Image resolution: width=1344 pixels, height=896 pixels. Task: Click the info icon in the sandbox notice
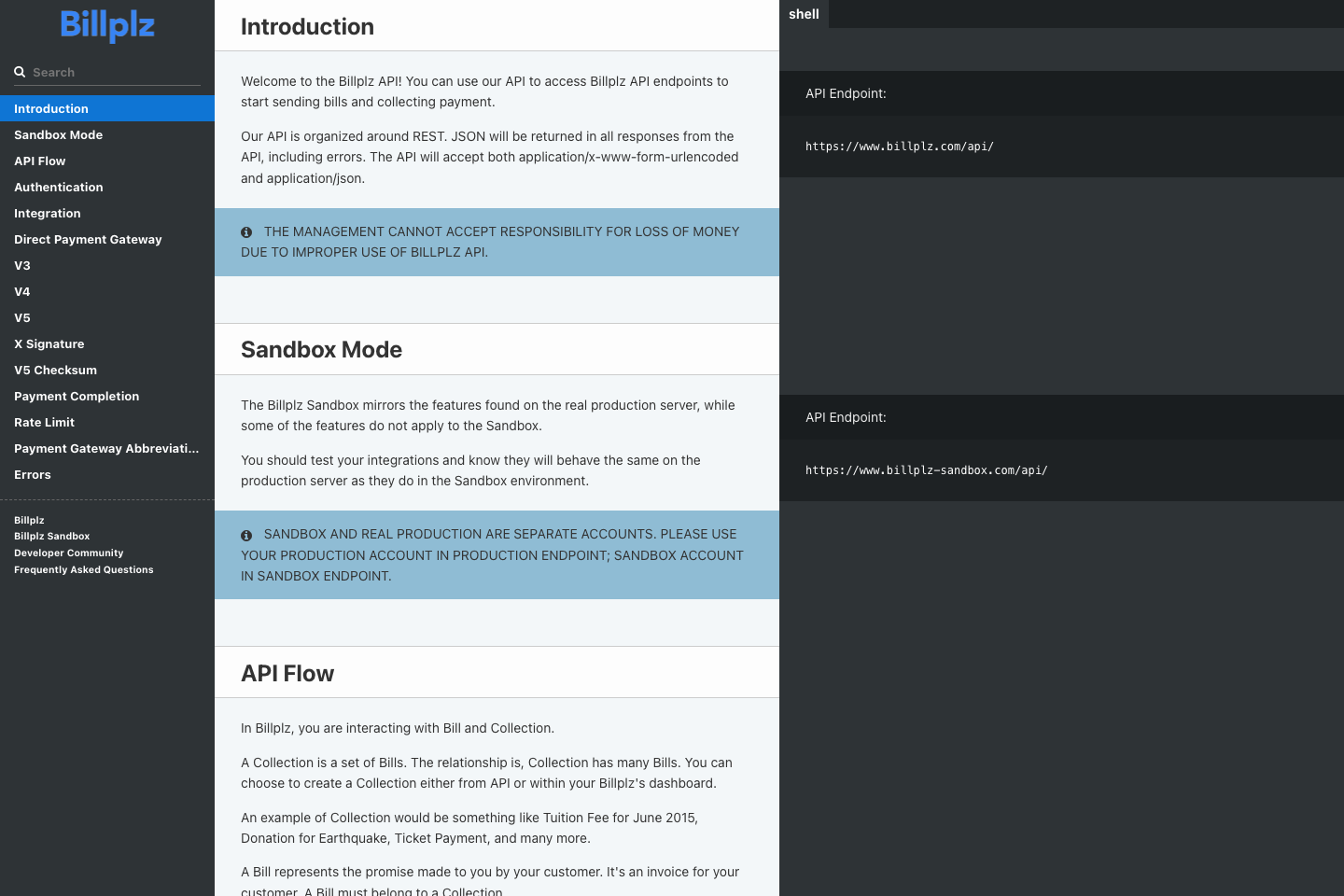tap(246, 534)
